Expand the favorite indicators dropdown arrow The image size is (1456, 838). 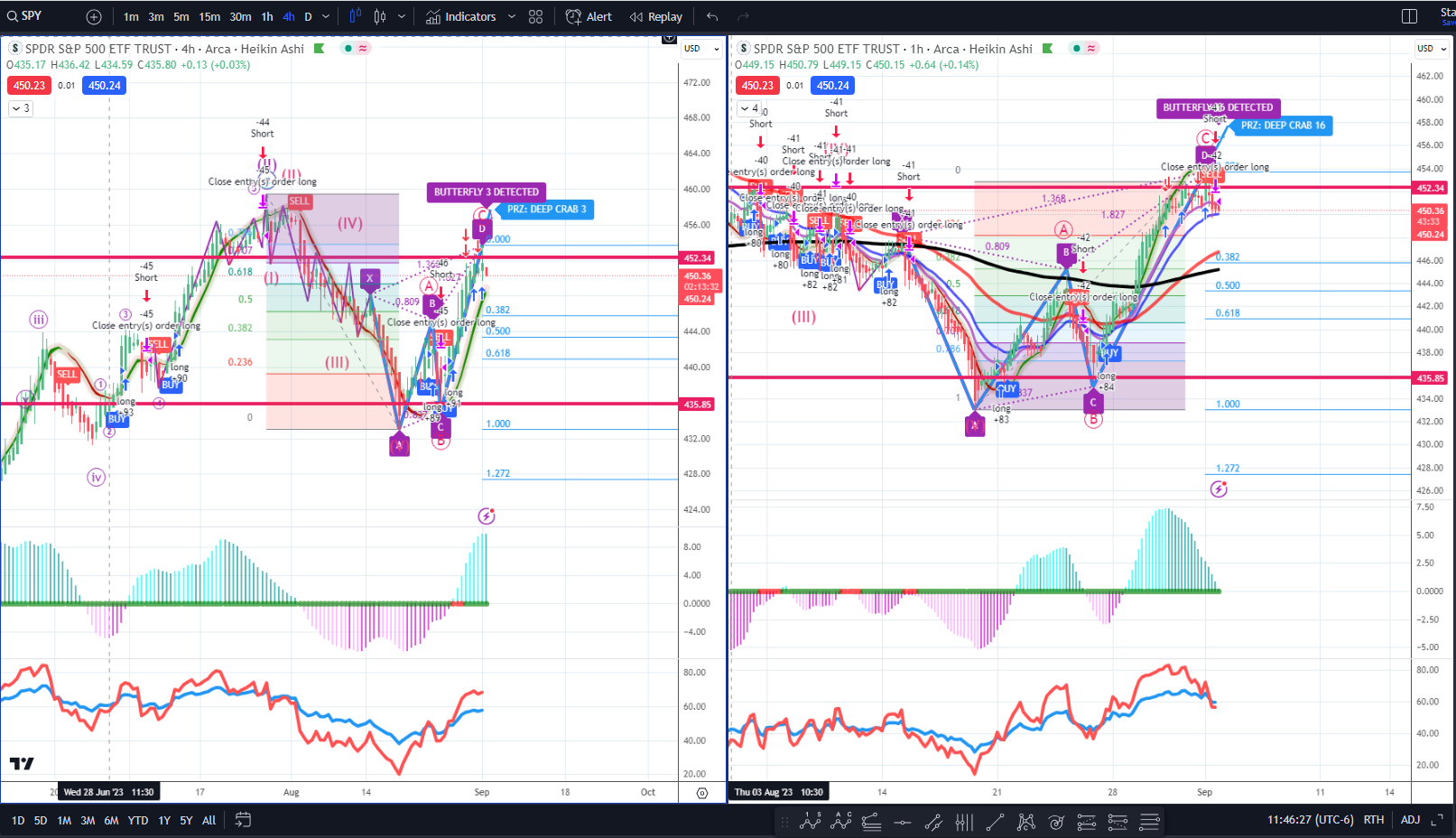point(511,16)
